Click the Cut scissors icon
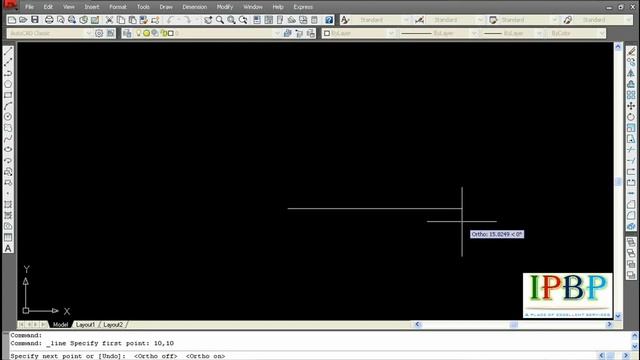The height and width of the screenshot is (360, 640). click(x=109, y=20)
